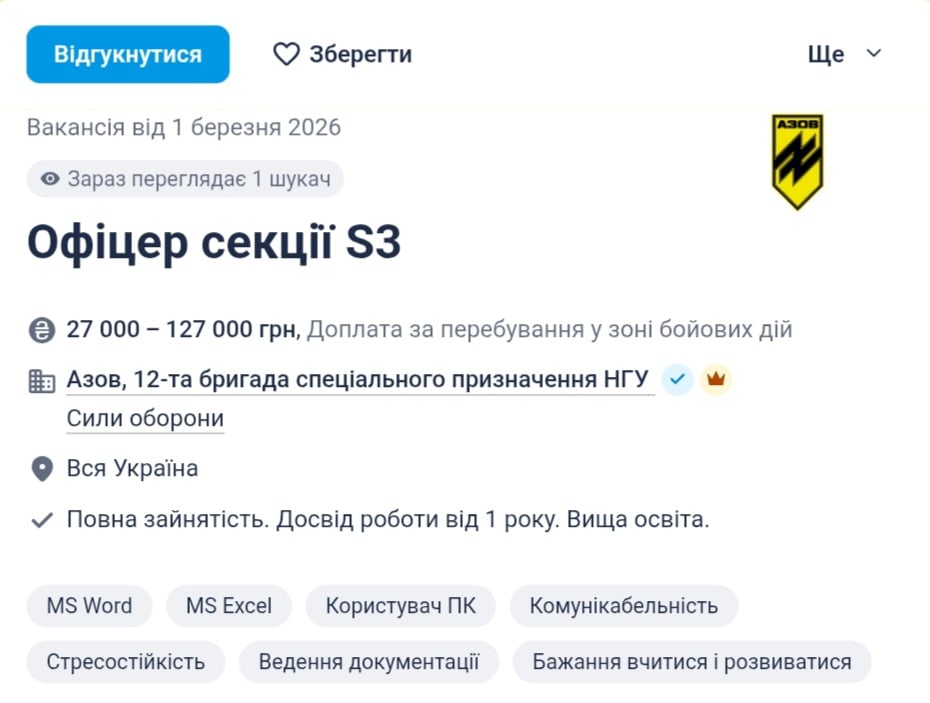Open the Ще dropdown menu

[843, 54]
